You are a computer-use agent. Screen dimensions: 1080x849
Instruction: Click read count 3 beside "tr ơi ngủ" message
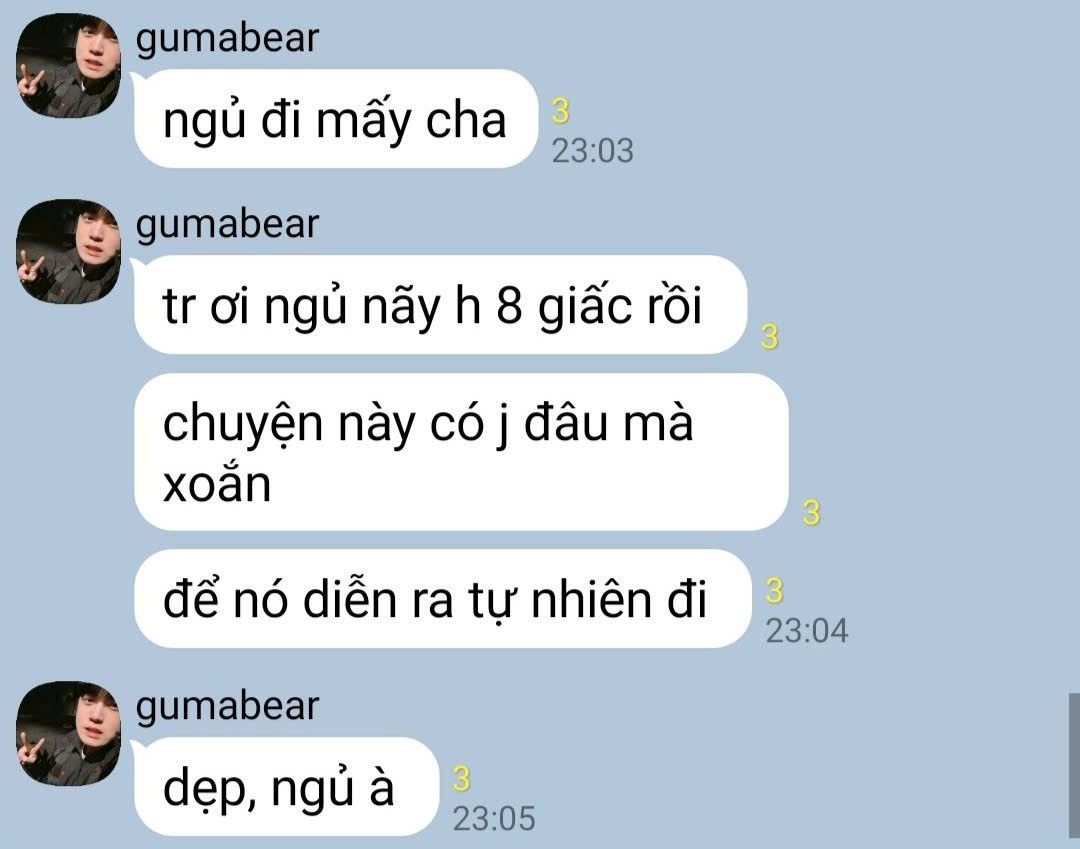pos(770,336)
